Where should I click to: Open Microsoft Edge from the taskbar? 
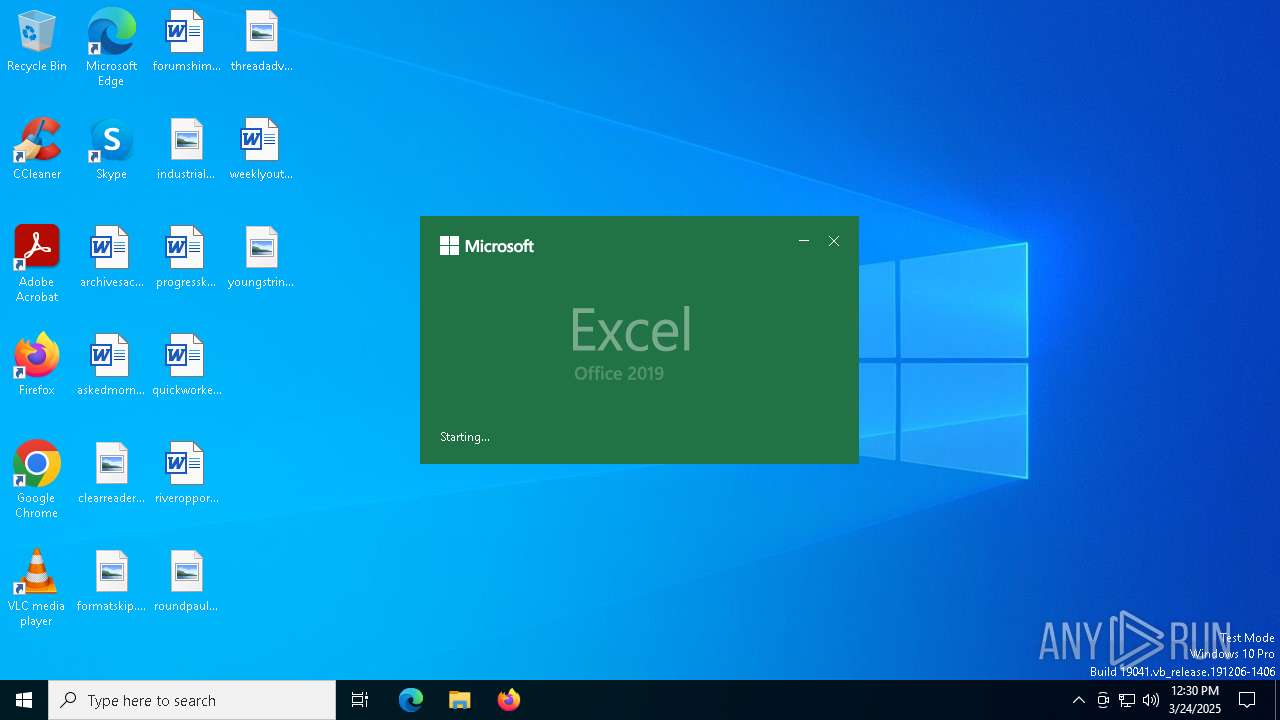(411, 700)
